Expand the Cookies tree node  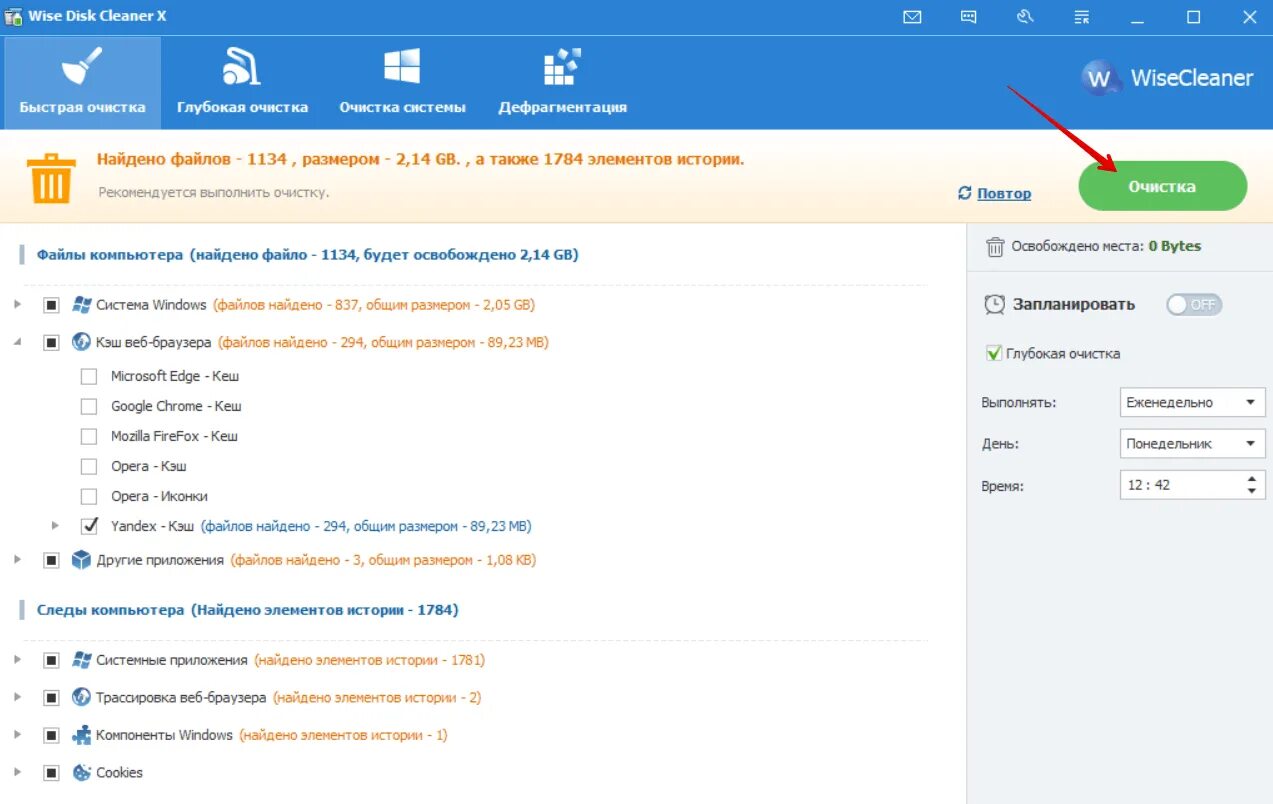[17, 772]
